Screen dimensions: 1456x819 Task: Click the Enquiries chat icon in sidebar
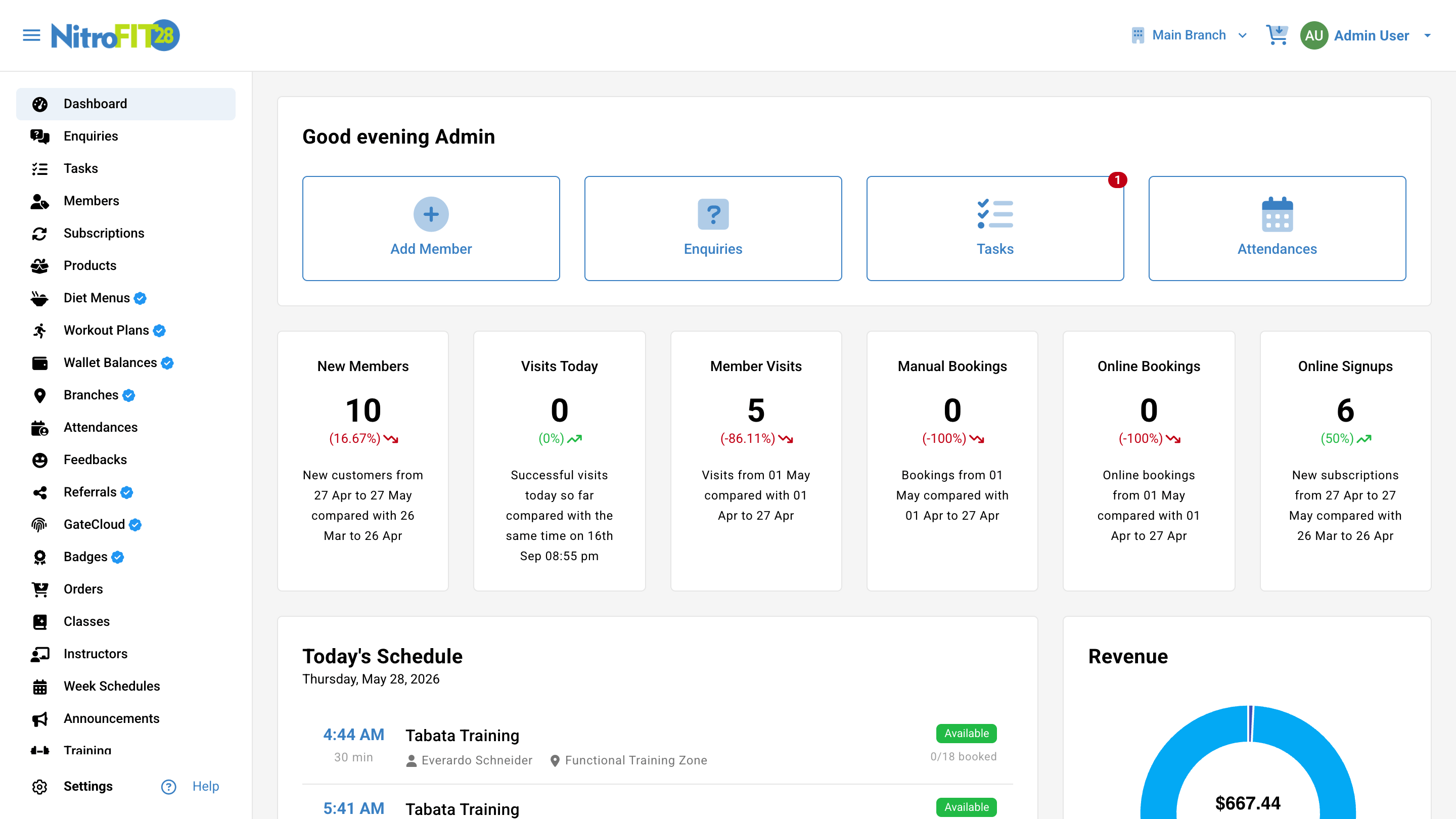39,136
